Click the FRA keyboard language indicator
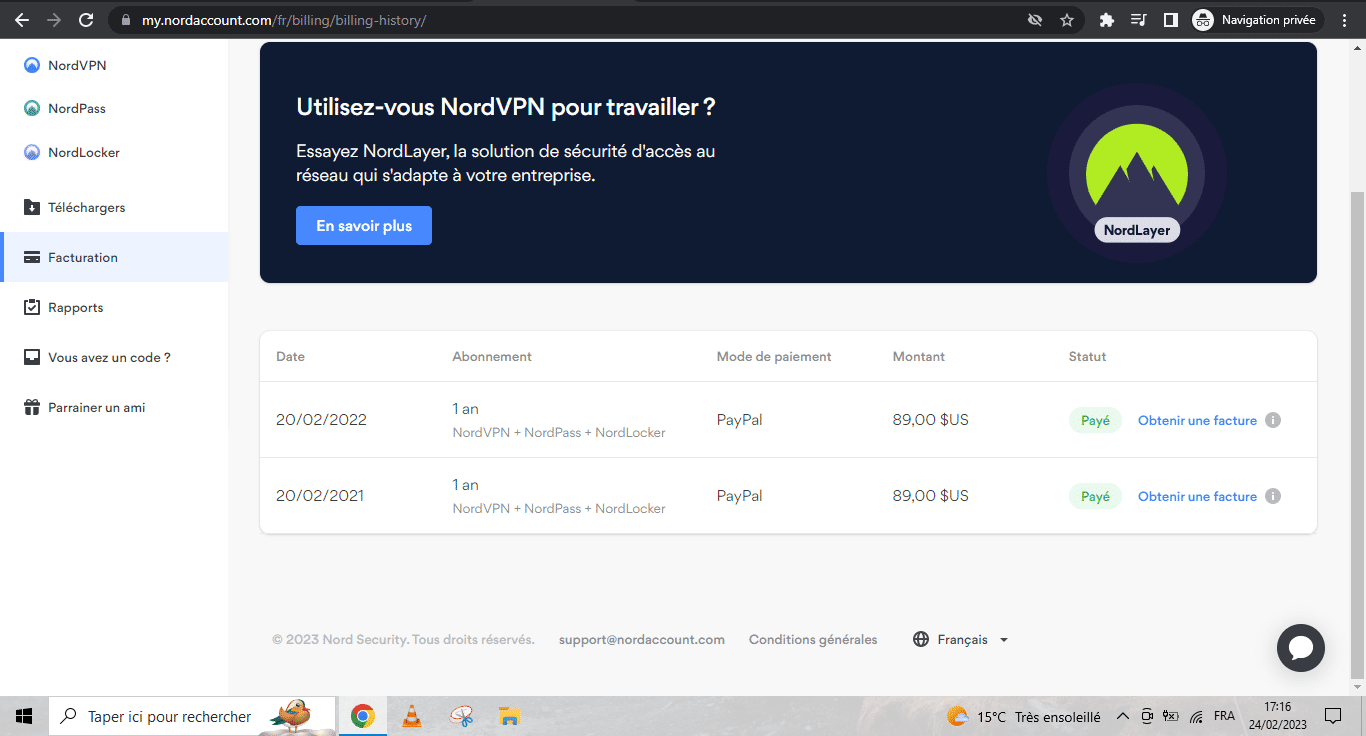 1224,716
